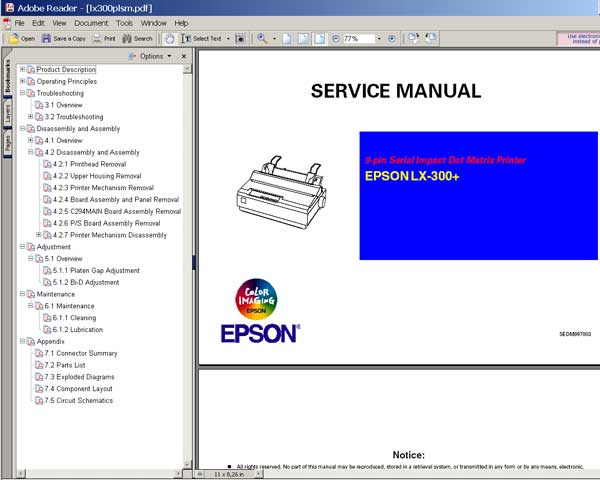Viewport: 600px width, 480px height.
Task: Click the zoom in plus button
Action: click(391, 39)
